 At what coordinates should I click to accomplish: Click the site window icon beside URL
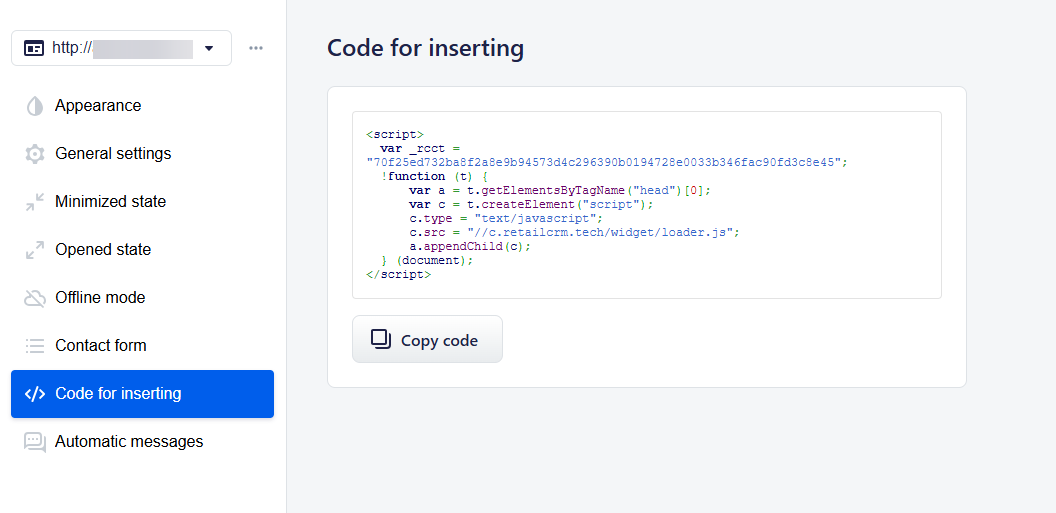[x=34, y=48]
